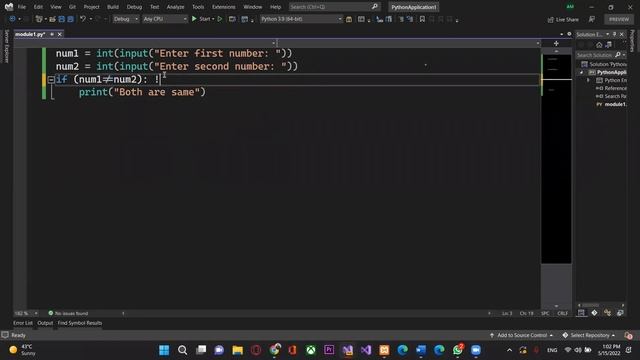Open the Edit menu
Image resolution: width=640 pixels, height=360 pixels.
pos(38,7)
